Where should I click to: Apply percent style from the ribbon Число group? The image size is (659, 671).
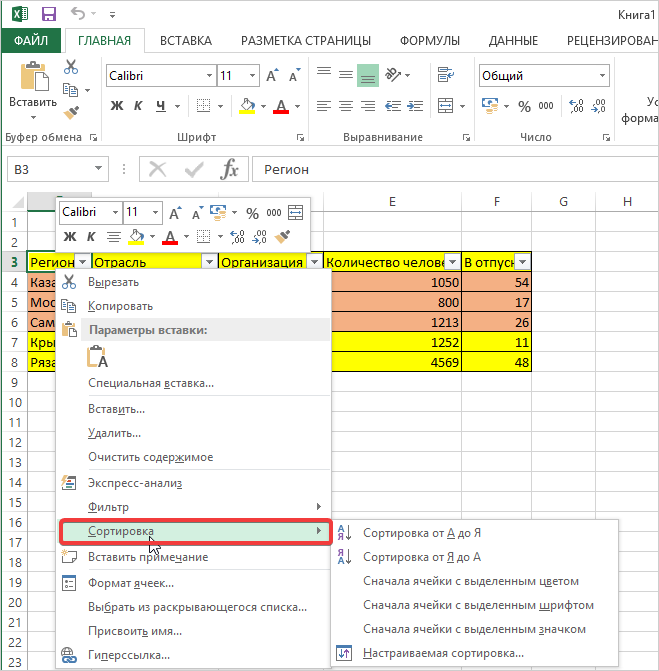[525, 106]
